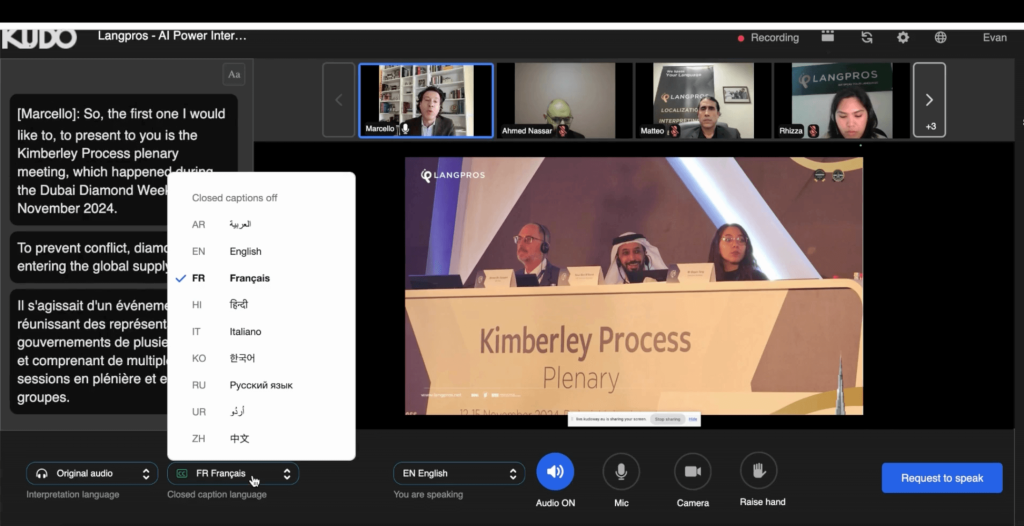
Task: Choose HI Hindi caption language
Action: [261, 305]
